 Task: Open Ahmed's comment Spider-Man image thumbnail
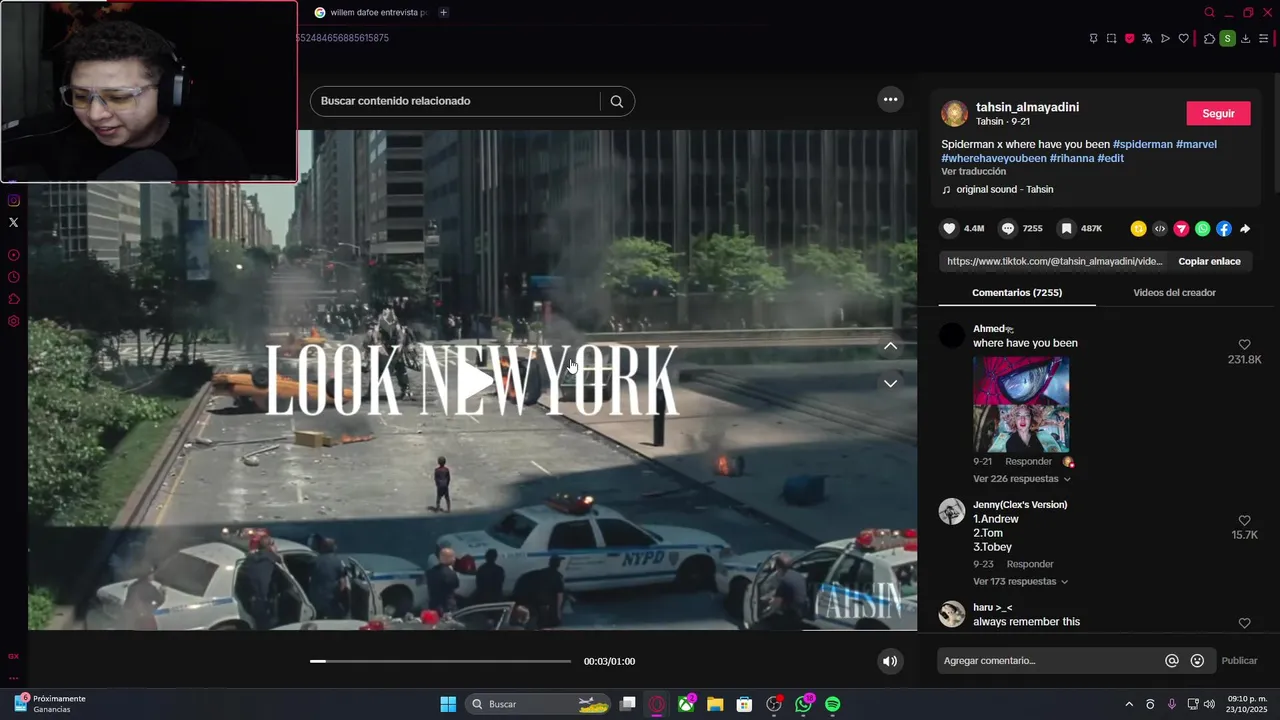pos(1021,404)
